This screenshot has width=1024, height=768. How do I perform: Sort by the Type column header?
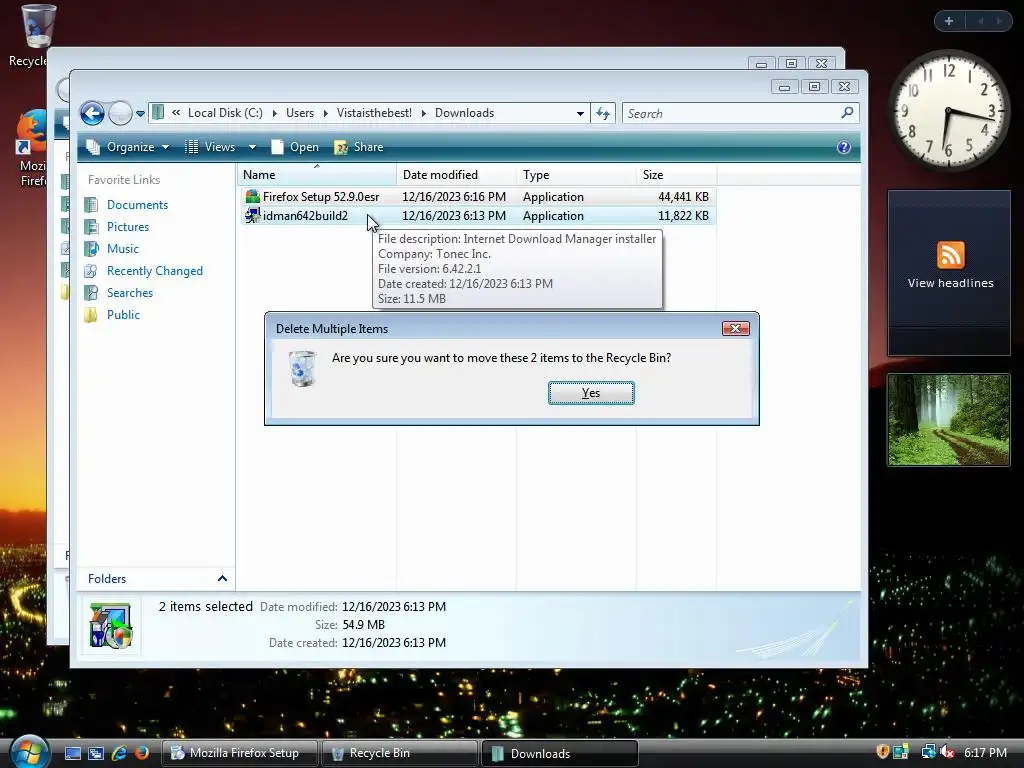576,174
